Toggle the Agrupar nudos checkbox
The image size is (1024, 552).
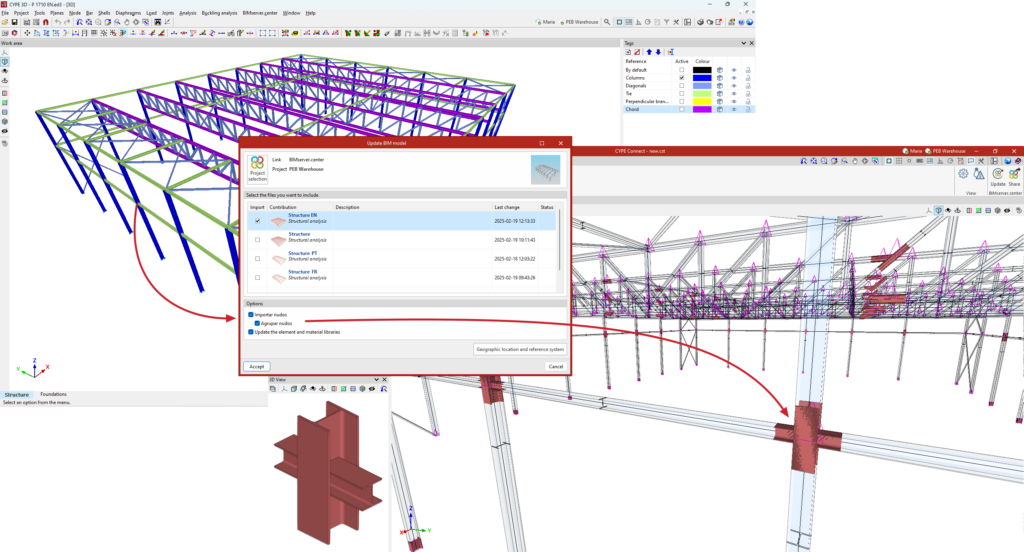(257, 323)
